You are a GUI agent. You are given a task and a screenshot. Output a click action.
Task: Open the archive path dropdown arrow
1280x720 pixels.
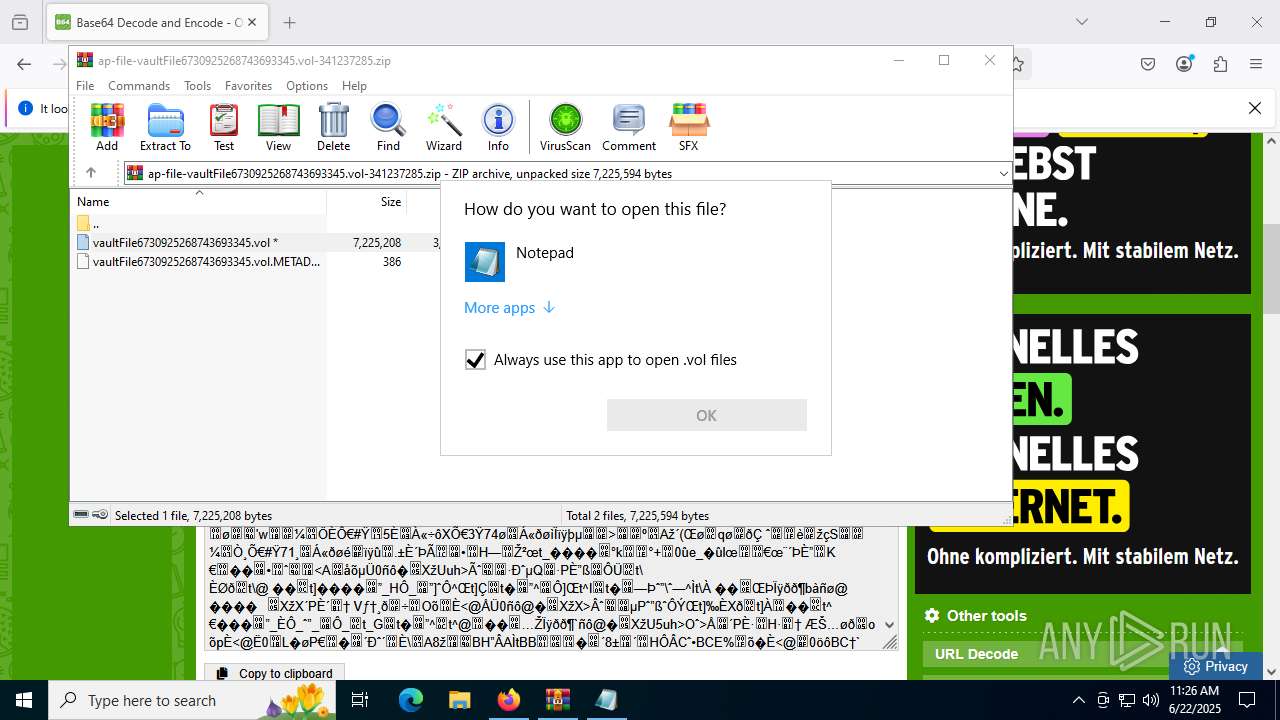click(1004, 173)
